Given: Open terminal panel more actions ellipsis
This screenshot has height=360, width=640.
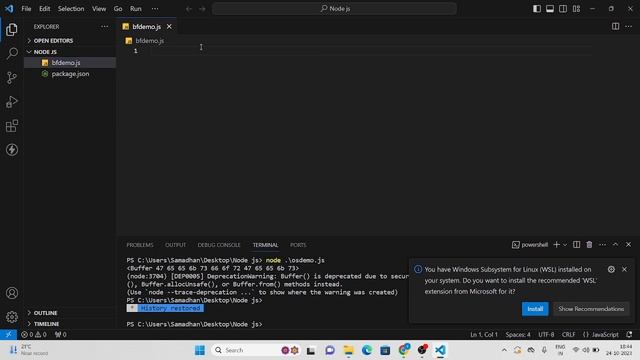Looking at the screenshot, I should (602, 245).
